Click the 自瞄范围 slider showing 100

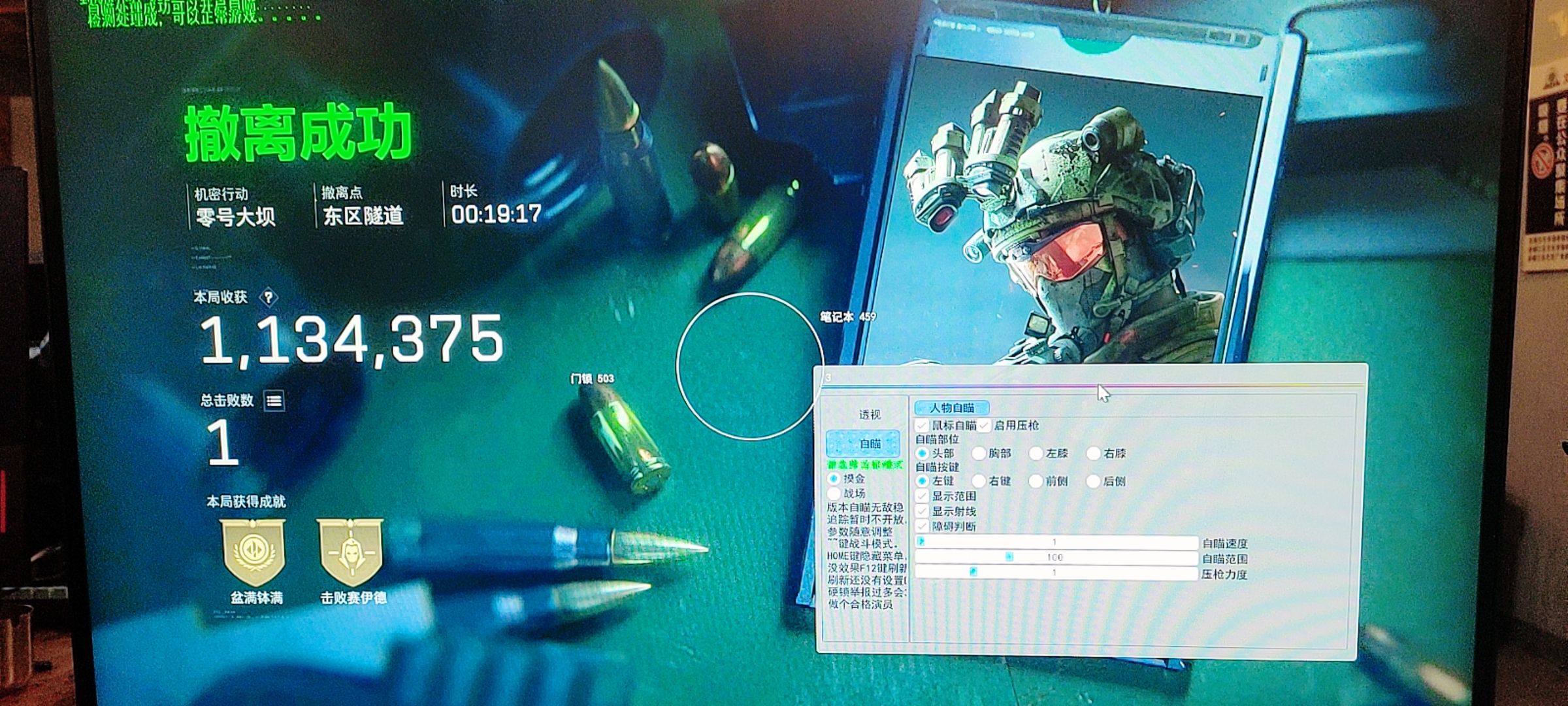click(x=1056, y=558)
